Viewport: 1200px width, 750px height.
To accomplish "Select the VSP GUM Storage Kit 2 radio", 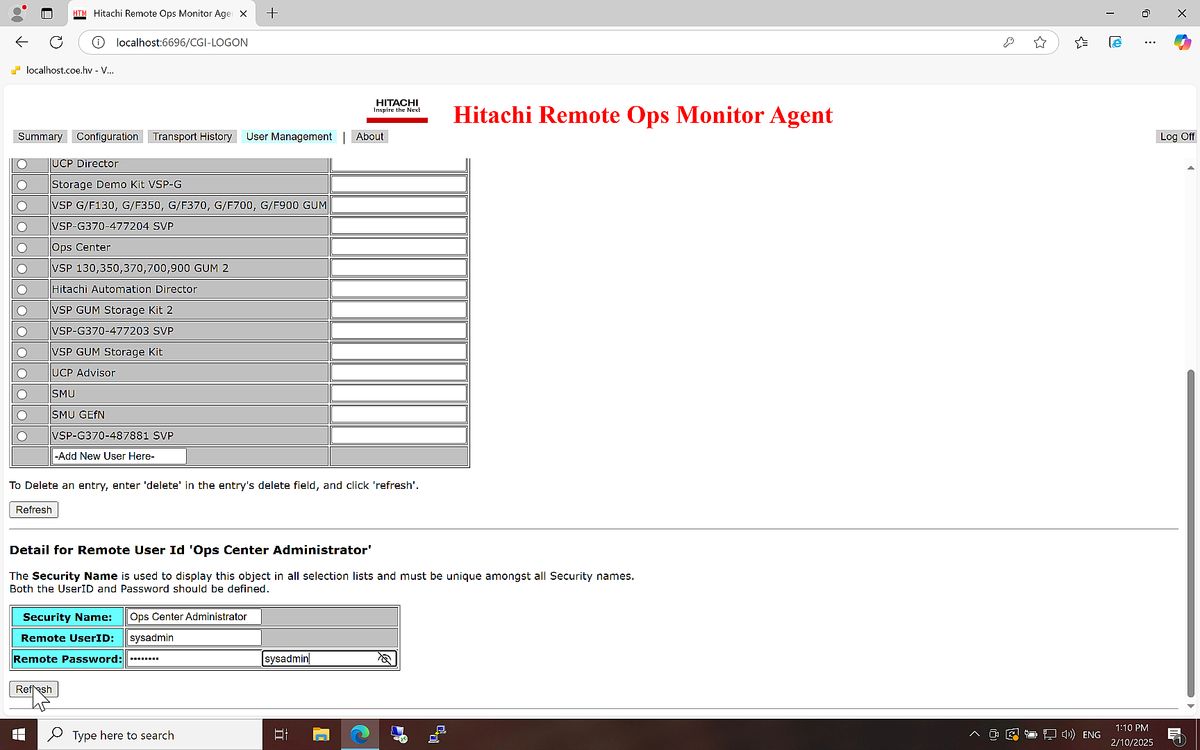I will pos(22,311).
